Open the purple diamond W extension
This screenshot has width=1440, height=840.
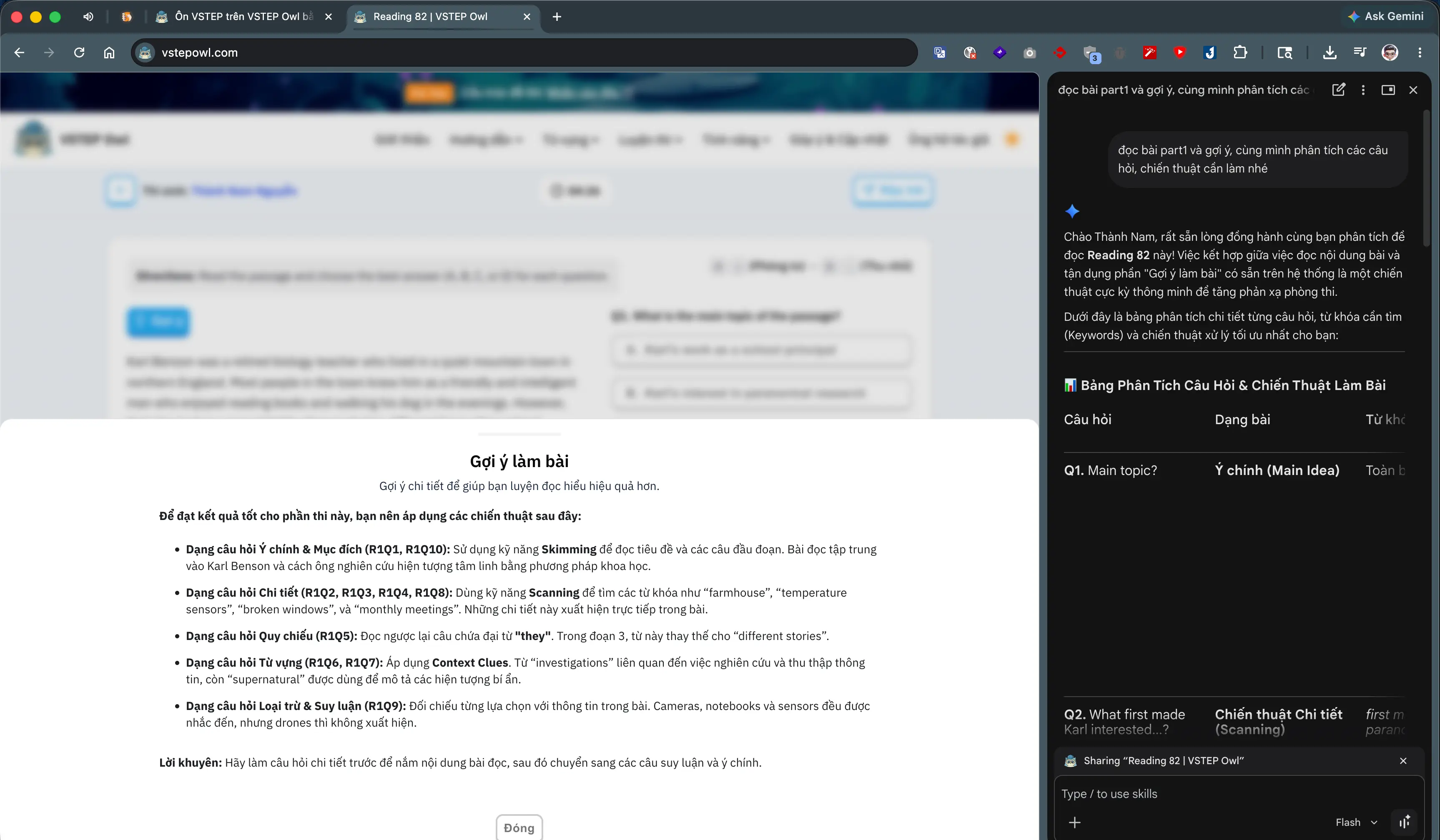click(x=999, y=52)
